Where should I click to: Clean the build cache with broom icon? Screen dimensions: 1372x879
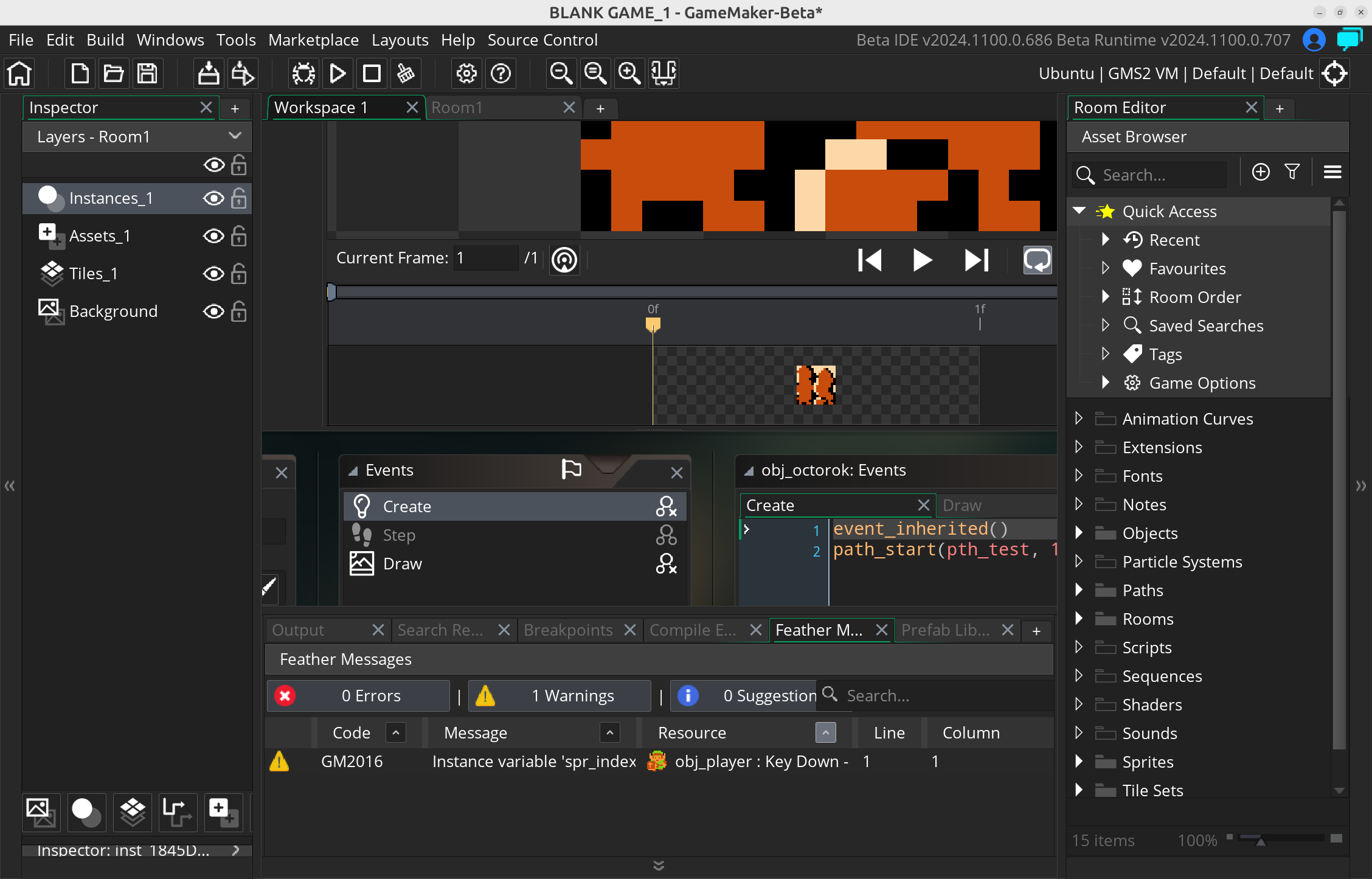tap(406, 74)
